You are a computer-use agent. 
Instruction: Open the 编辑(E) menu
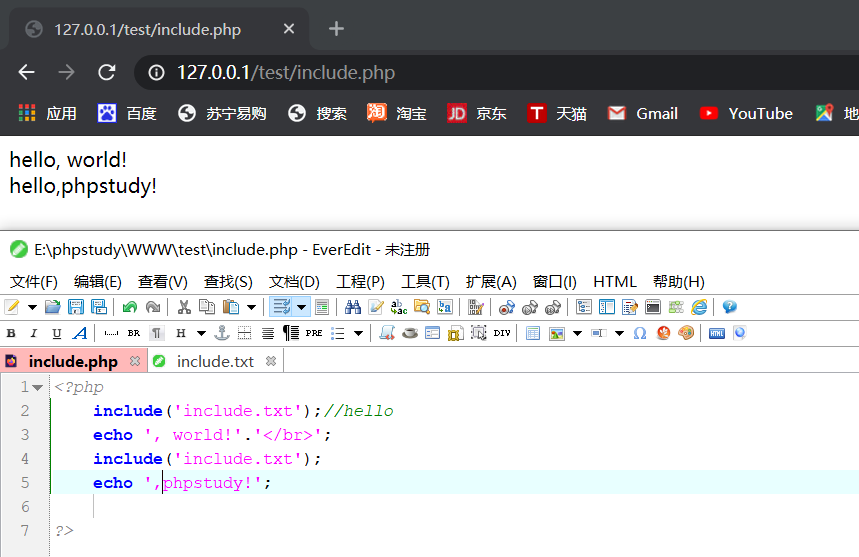point(98,282)
